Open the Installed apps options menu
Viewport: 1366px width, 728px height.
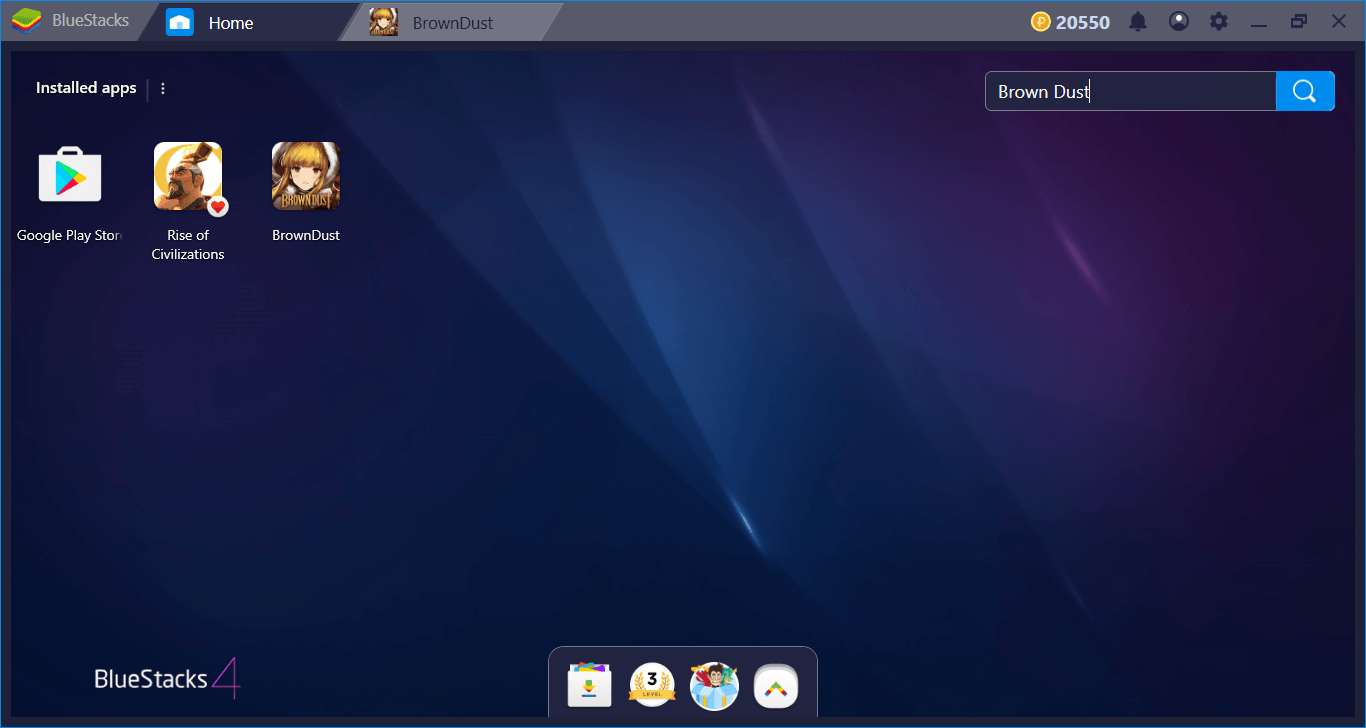163,88
